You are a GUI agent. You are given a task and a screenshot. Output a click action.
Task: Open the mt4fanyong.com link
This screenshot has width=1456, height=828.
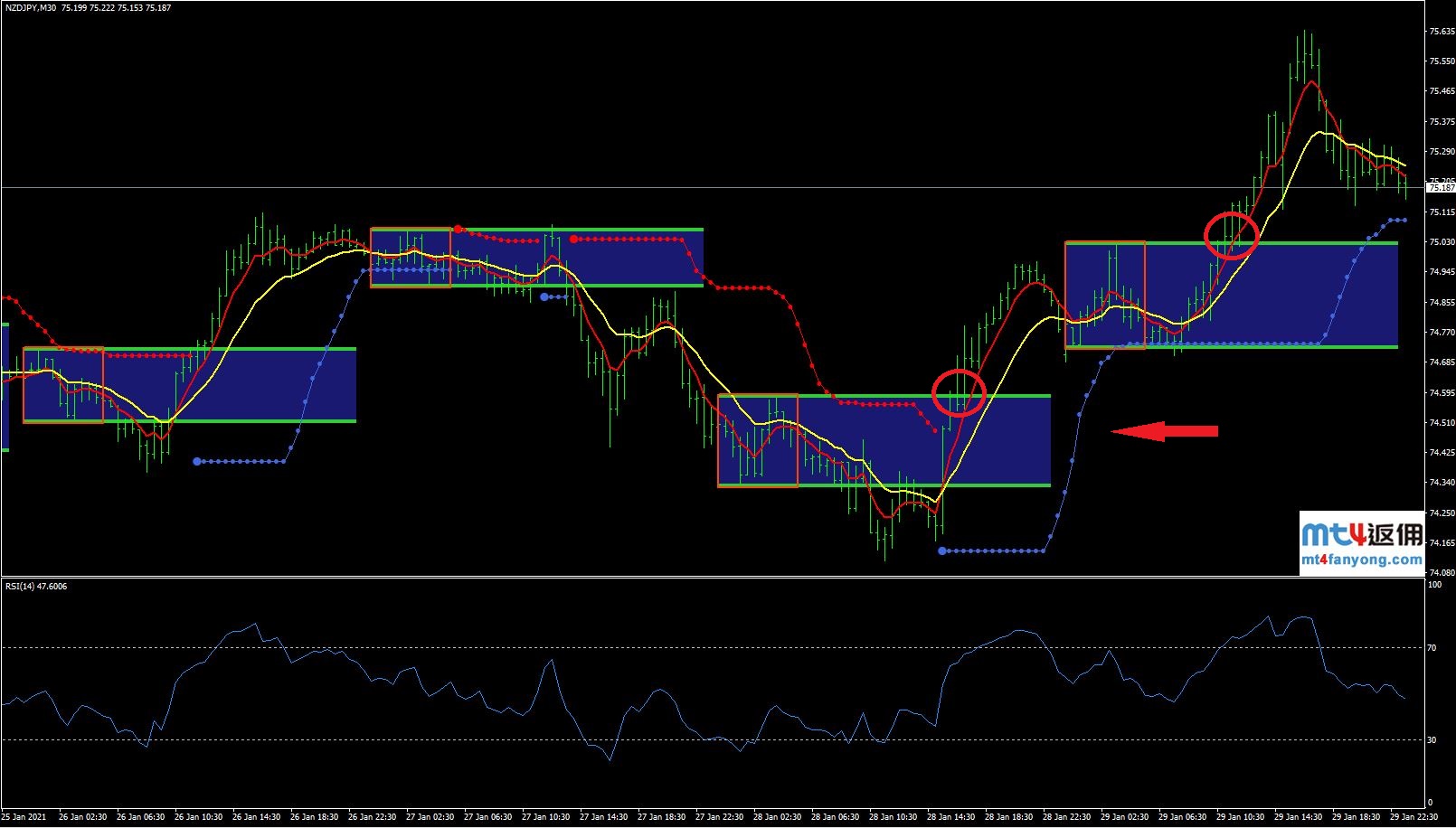click(x=1361, y=560)
